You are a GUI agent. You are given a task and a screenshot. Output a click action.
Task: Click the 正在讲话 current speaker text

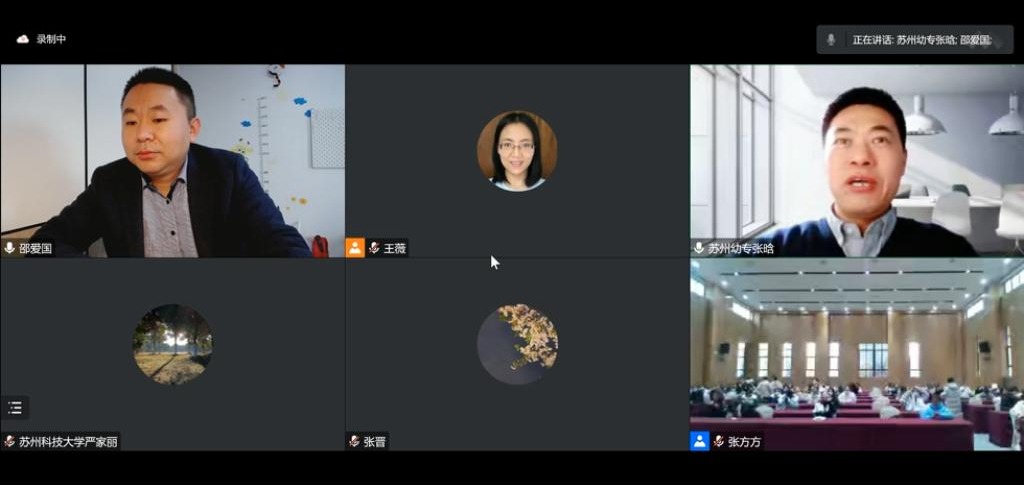(922, 40)
